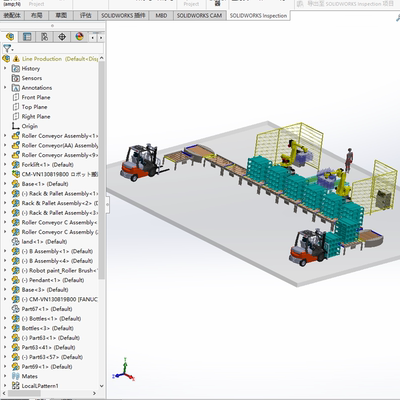
Task: Click the Annotations folder icon
Action: tap(16, 88)
